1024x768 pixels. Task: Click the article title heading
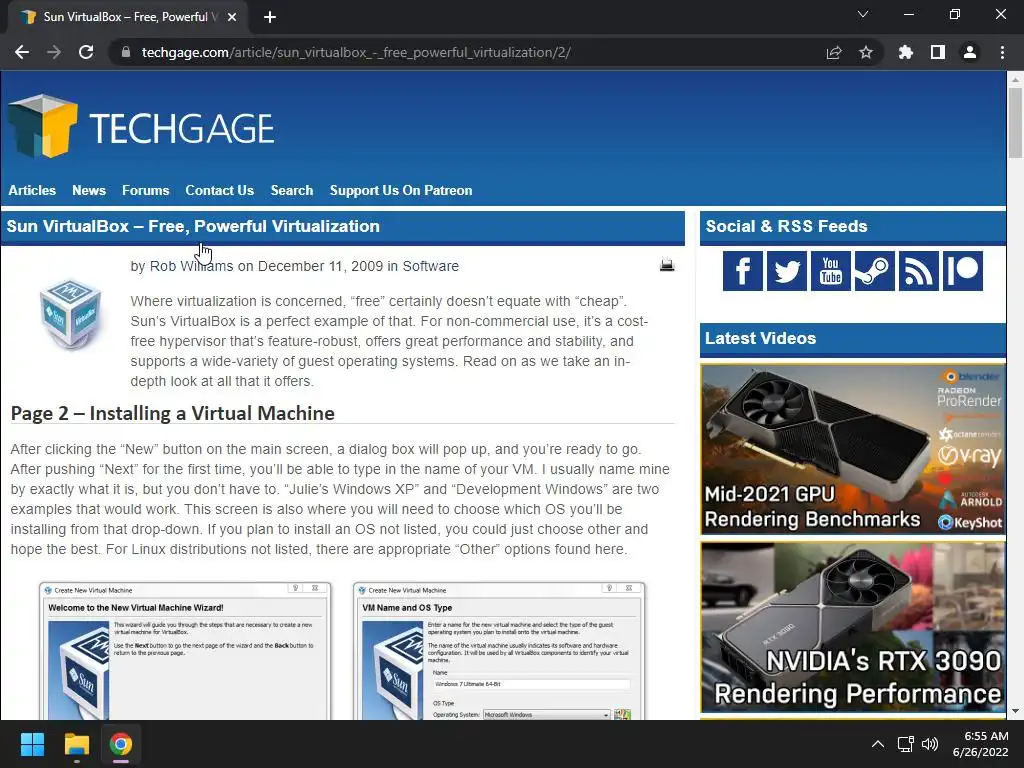tap(193, 226)
